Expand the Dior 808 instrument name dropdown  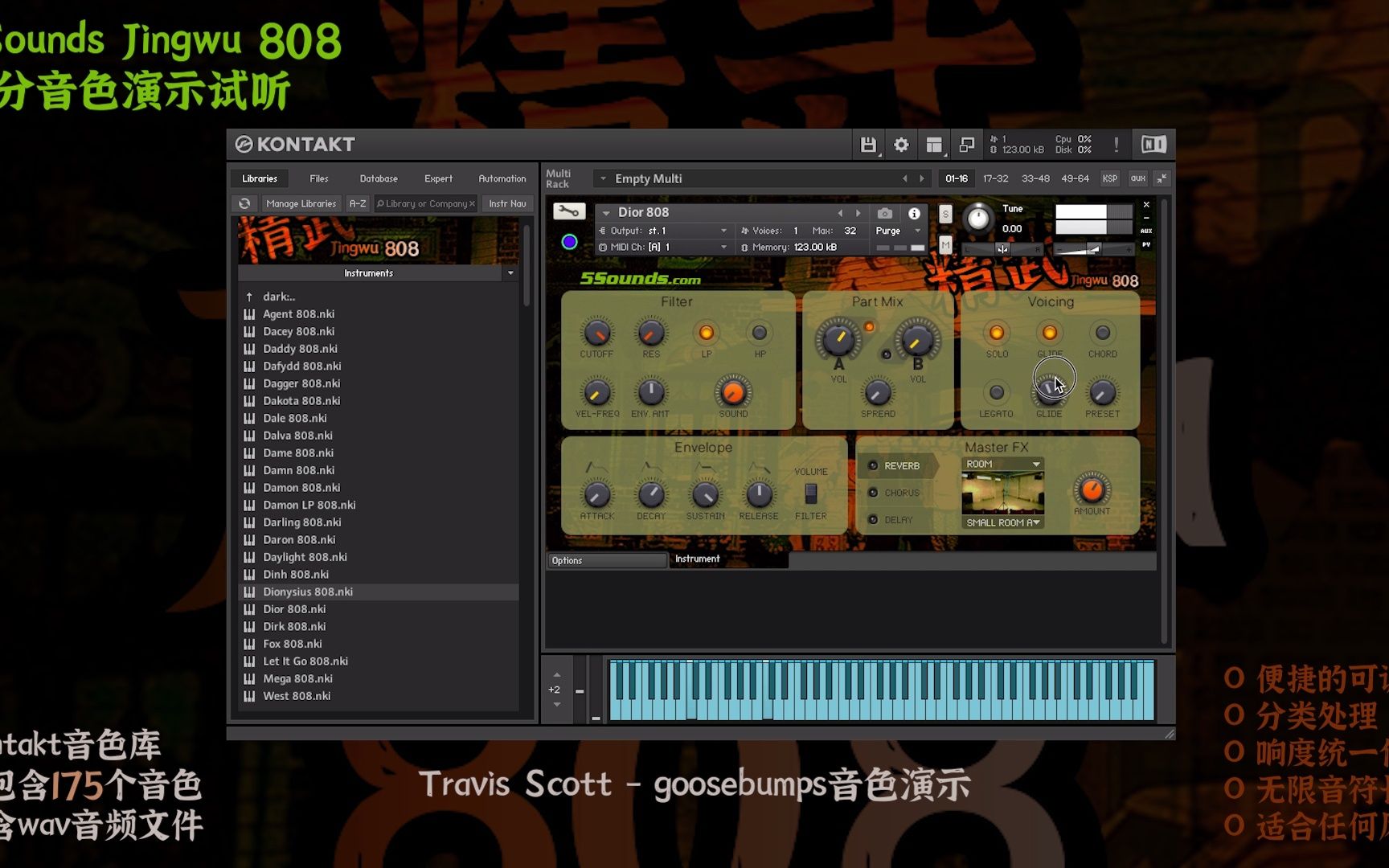coord(606,213)
